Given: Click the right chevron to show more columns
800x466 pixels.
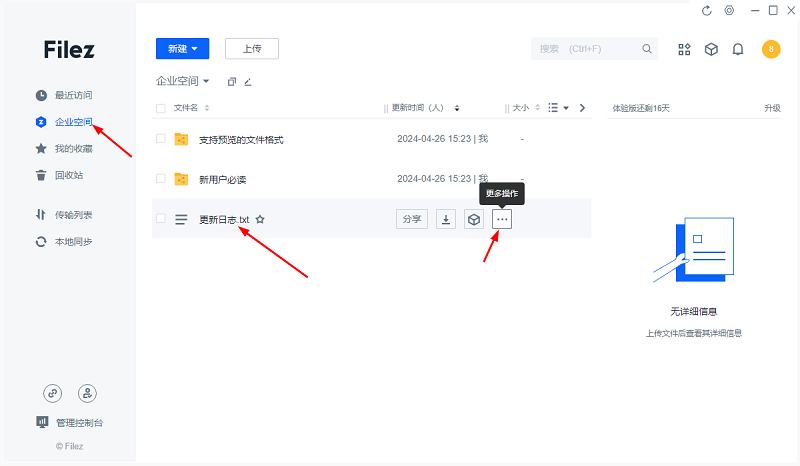Looking at the screenshot, I should [x=582, y=108].
